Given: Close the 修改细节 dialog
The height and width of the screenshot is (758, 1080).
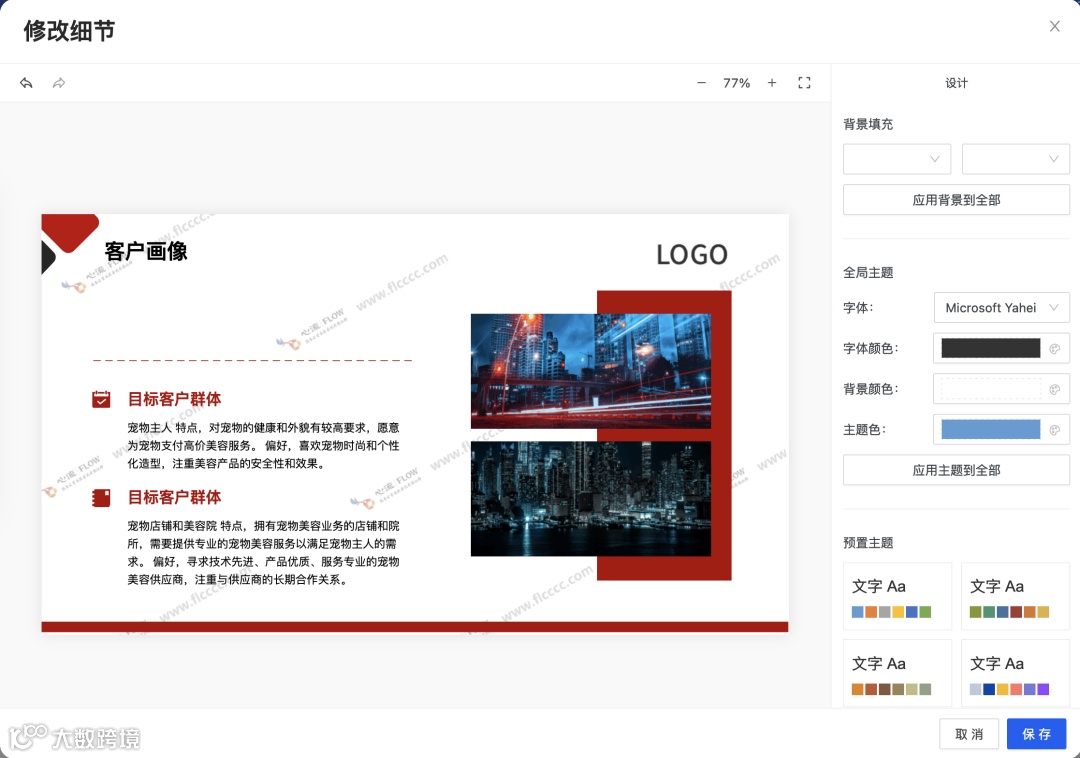Looking at the screenshot, I should click(x=1055, y=26).
